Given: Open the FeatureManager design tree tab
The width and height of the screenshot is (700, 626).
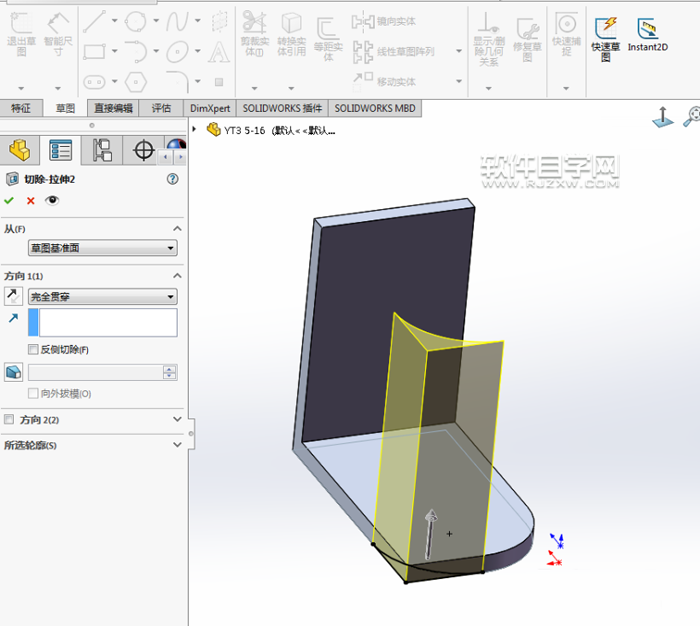Looking at the screenshot, I should pyautogui.click(x=19, y=151).
